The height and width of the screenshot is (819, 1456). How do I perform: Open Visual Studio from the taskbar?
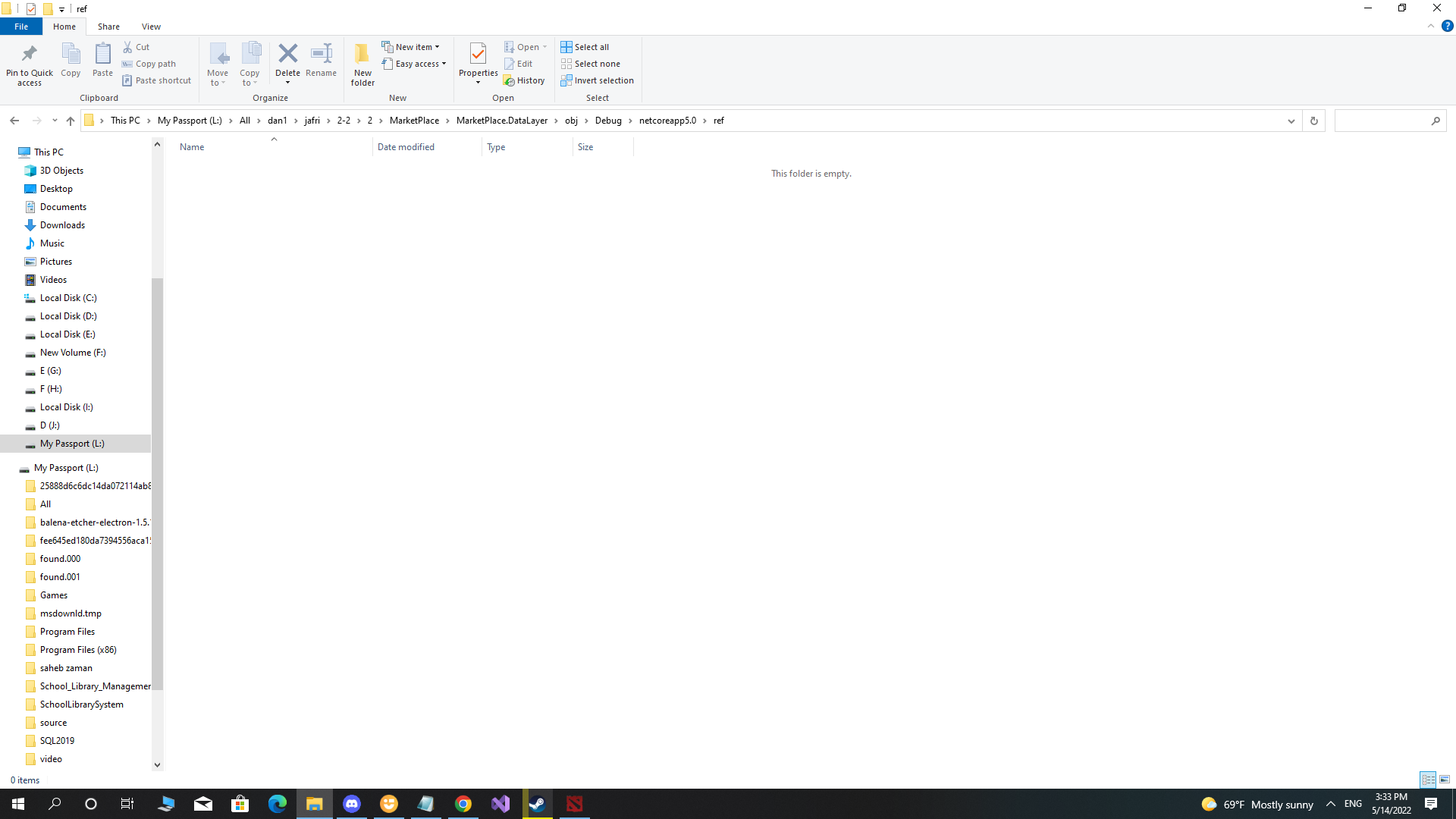click(x=500, y=804)
